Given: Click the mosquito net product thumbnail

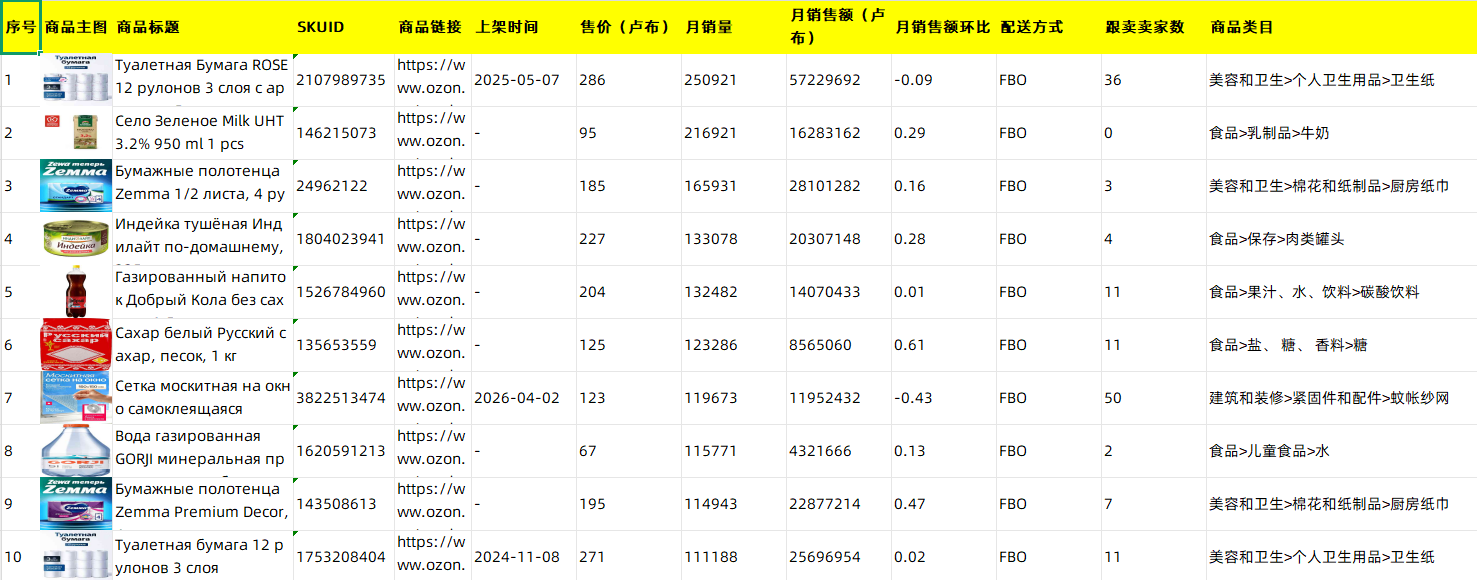Looking at the screenshot, I should click(76, 398).
